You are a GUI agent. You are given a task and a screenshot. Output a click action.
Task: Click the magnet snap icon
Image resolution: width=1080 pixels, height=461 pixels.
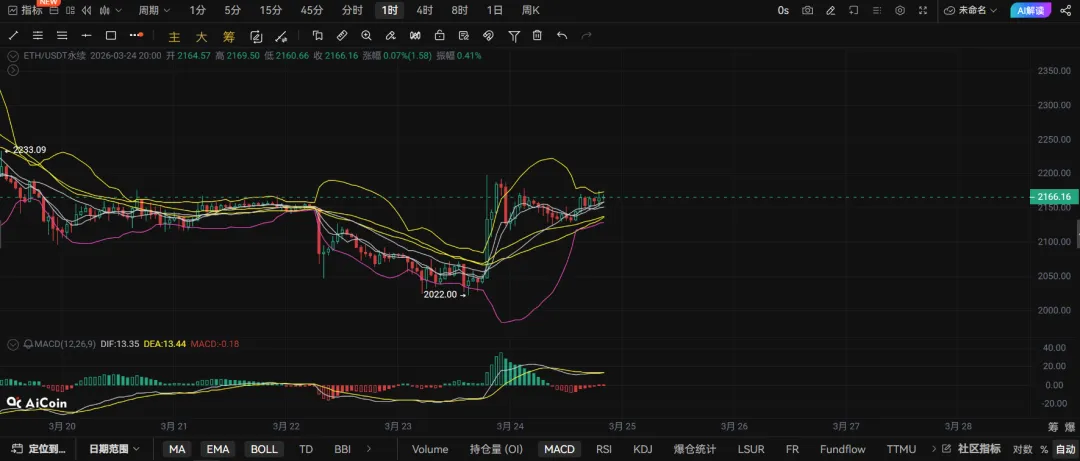488,36
